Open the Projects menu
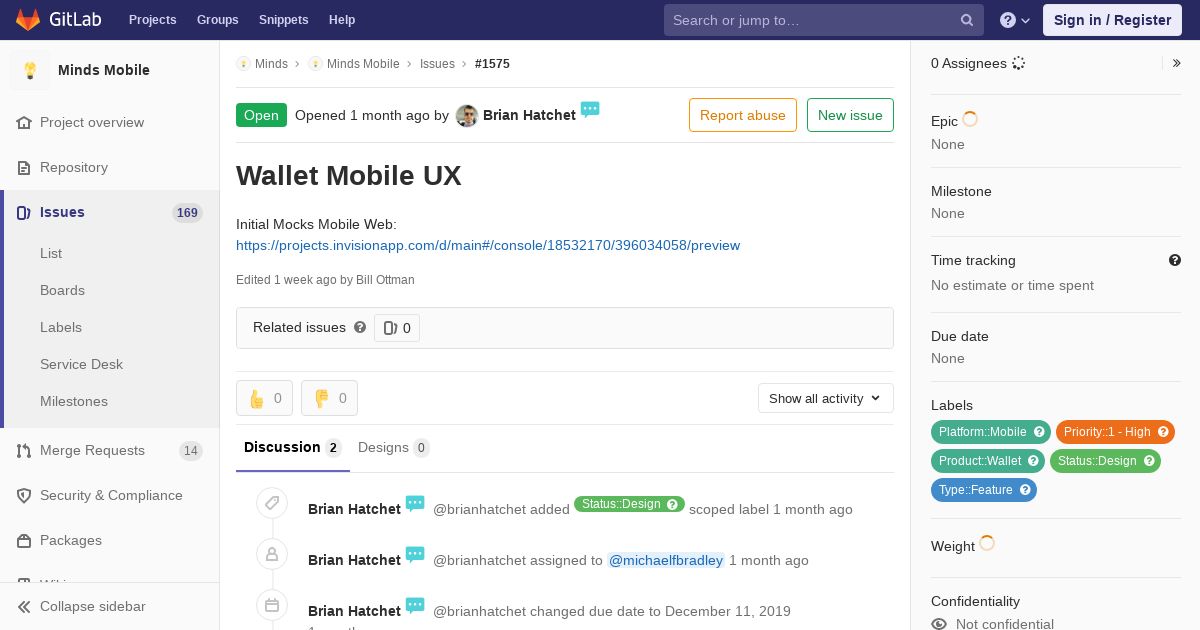This screenshot has height=630, width=1200. pos(153,20)
